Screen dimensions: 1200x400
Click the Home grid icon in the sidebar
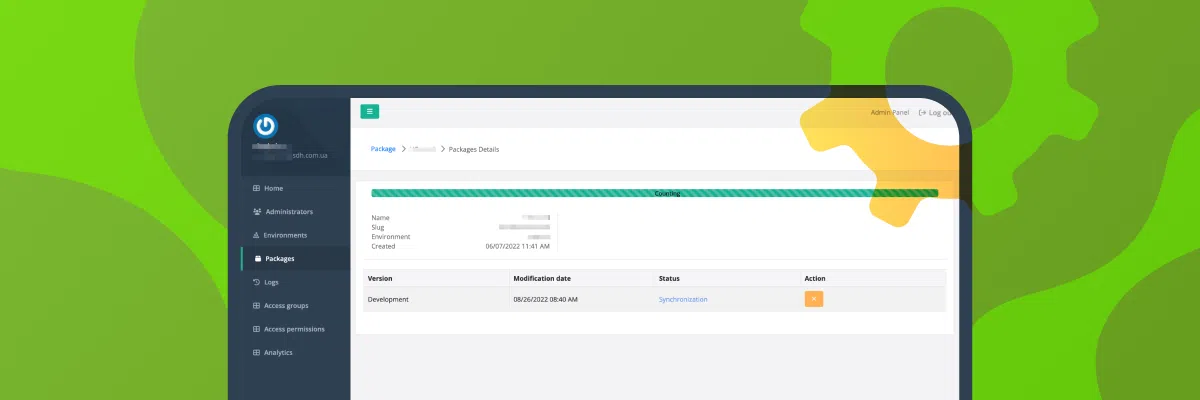coord(256,188)
